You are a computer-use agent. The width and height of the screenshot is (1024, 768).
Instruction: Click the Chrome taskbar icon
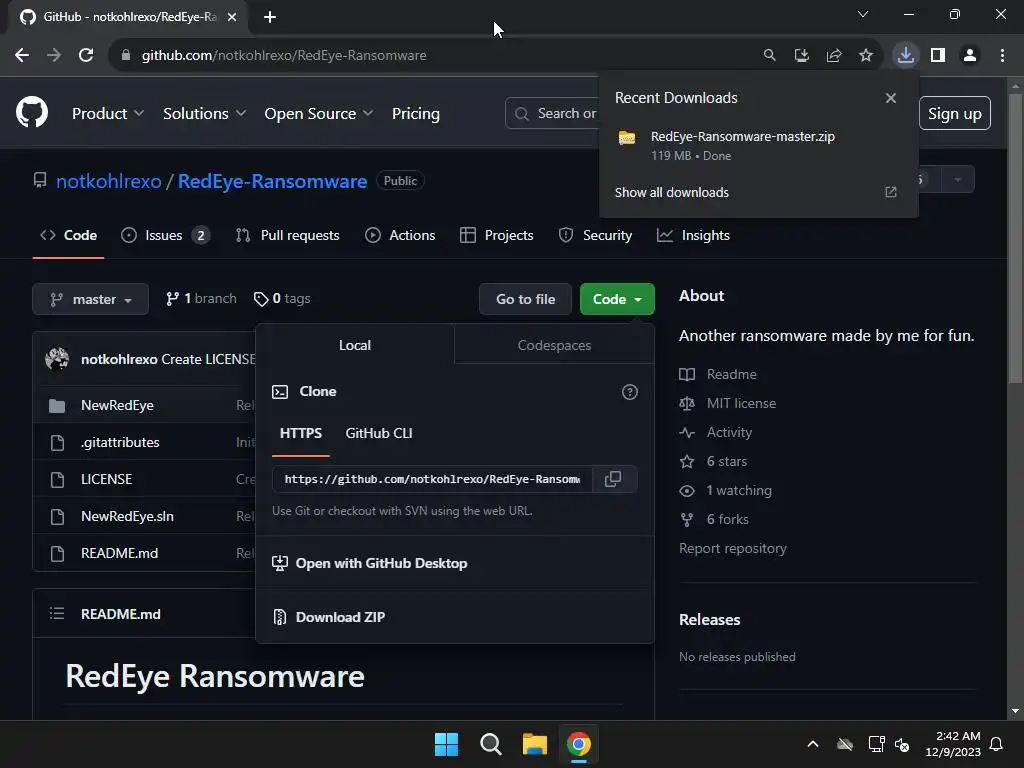[579, 744]
